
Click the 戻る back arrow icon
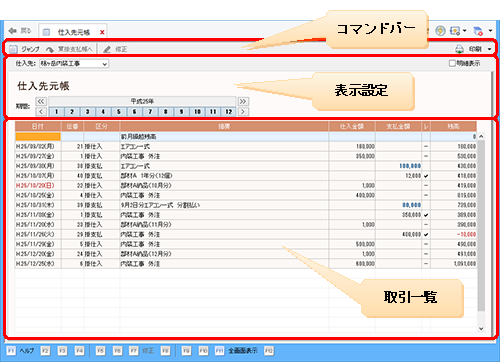coord(13,31)
